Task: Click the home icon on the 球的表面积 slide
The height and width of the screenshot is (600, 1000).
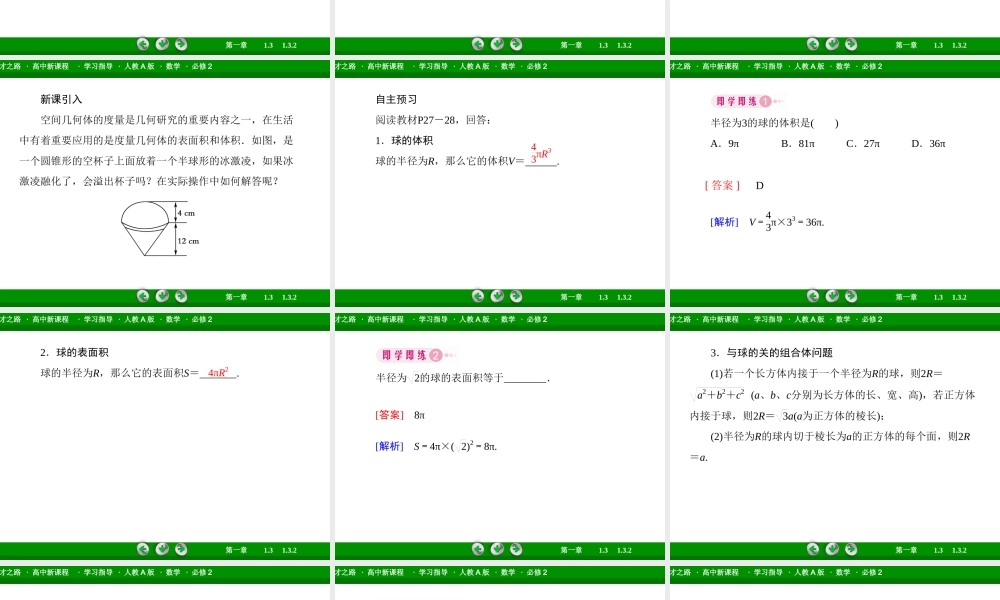Action: pyautogui.click(x=161, y=297)
